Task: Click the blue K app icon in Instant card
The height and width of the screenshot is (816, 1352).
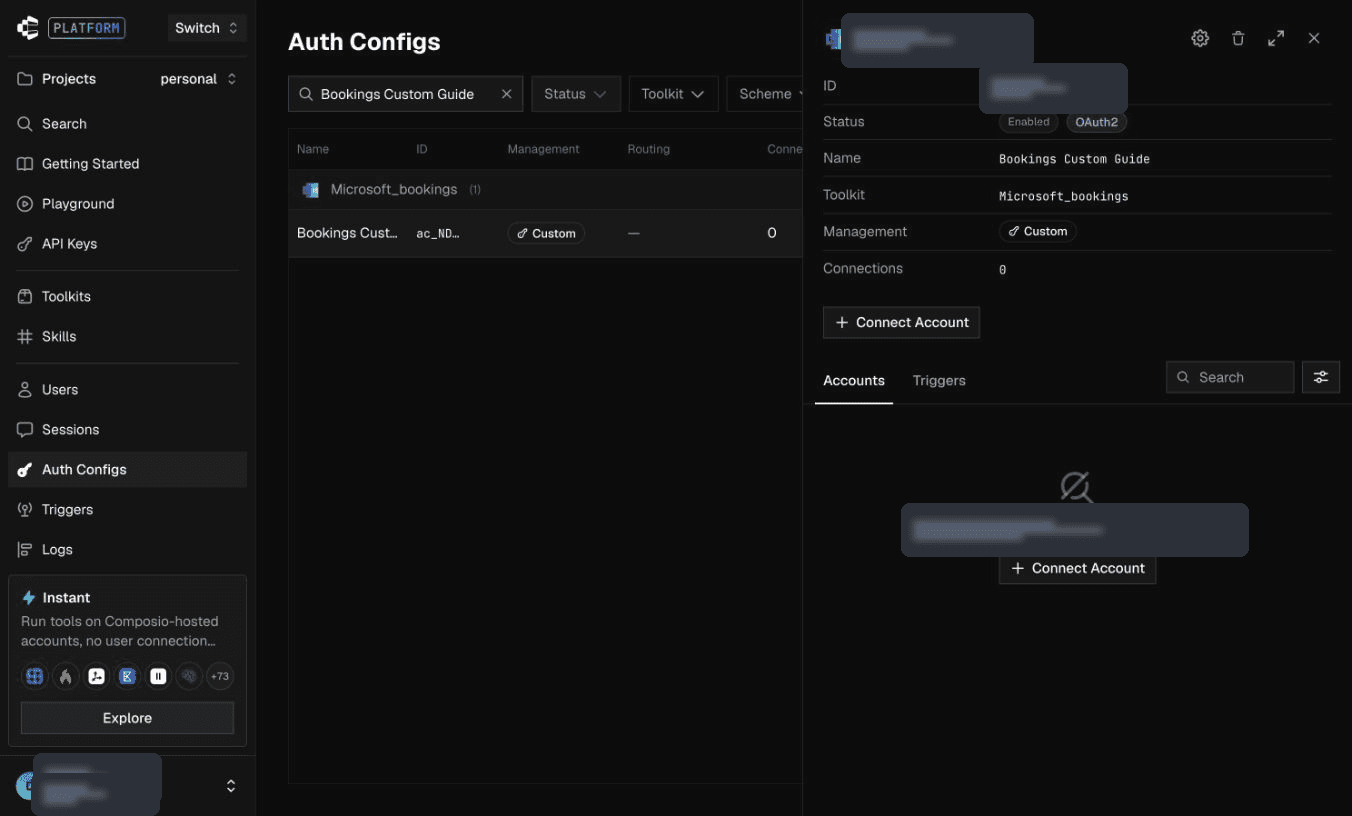Action: [x=127, y=677]
